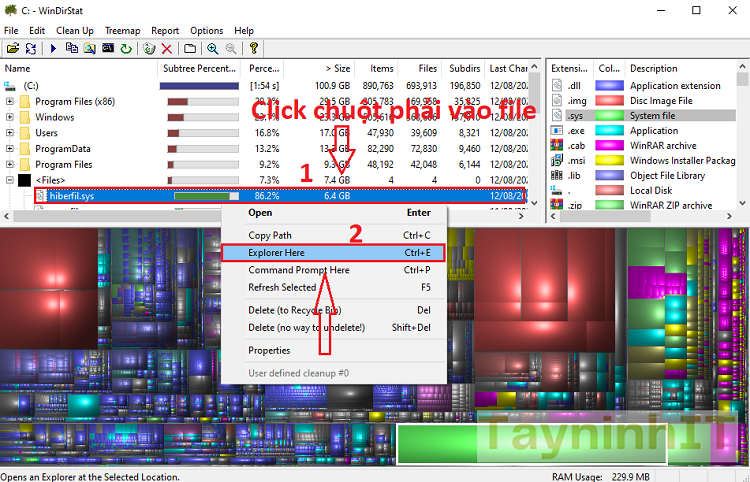The height and width of the screenshot is (482, 750).
Task: Open the Command Prompt toolbar icon
Action: [108, 48]
